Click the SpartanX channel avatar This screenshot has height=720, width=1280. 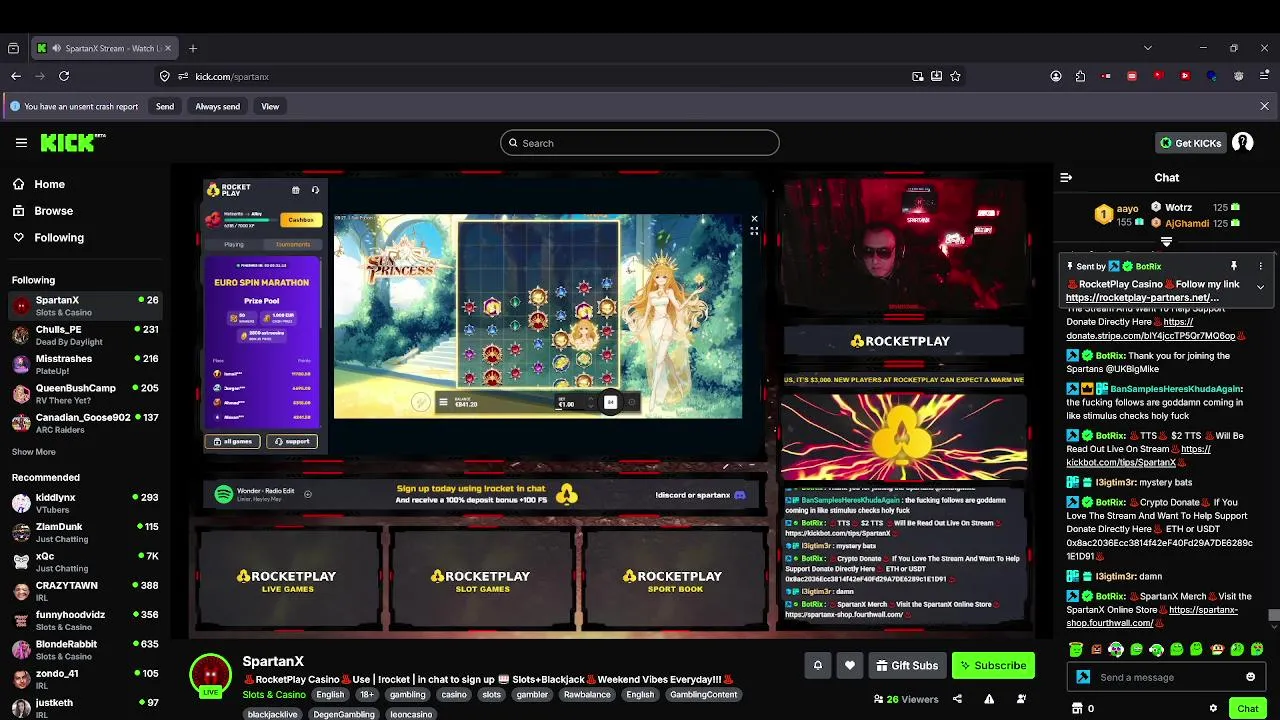point(210,675)
